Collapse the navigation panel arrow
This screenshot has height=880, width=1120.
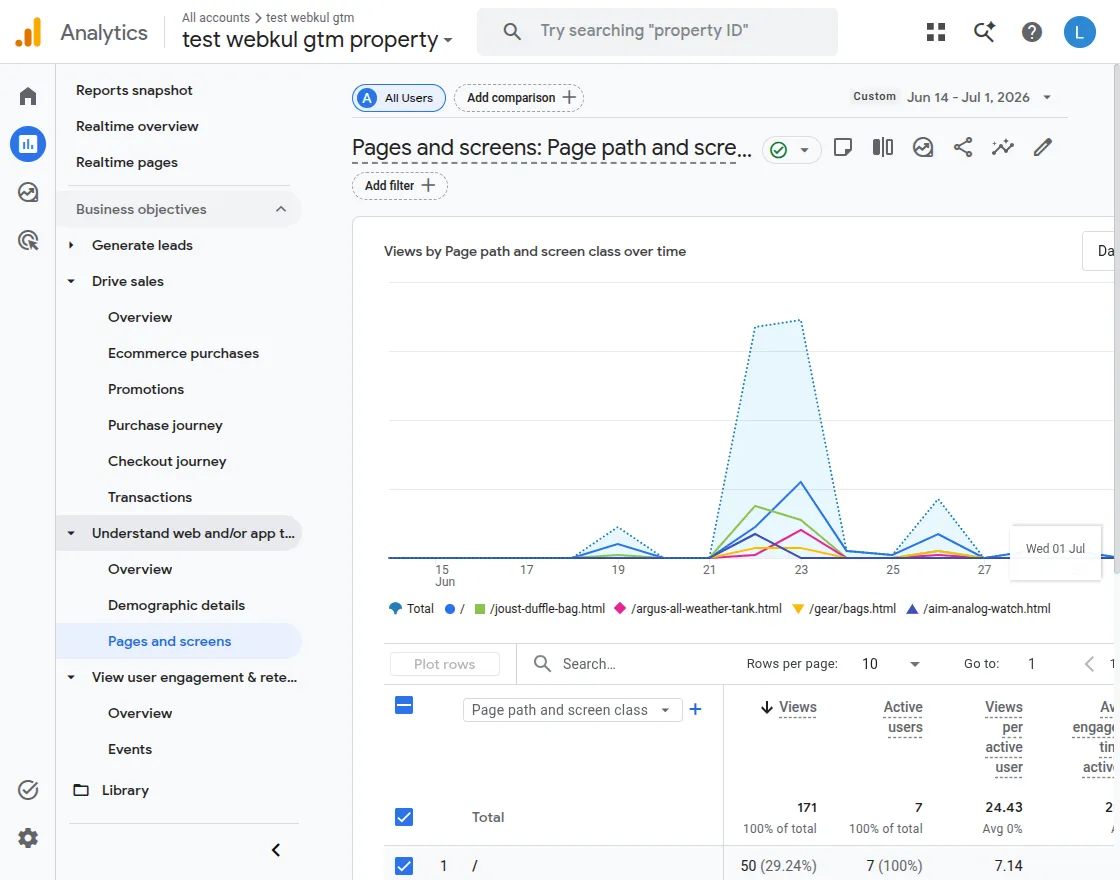coord(276,850)
